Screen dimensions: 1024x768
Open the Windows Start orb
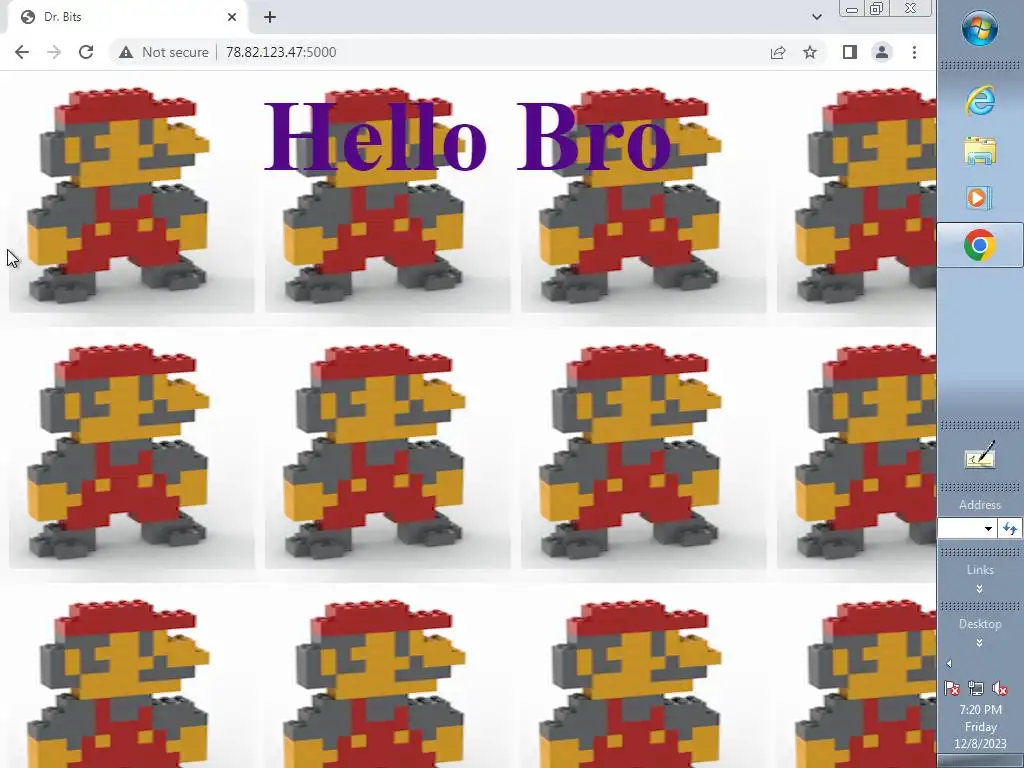pos(980,28)
